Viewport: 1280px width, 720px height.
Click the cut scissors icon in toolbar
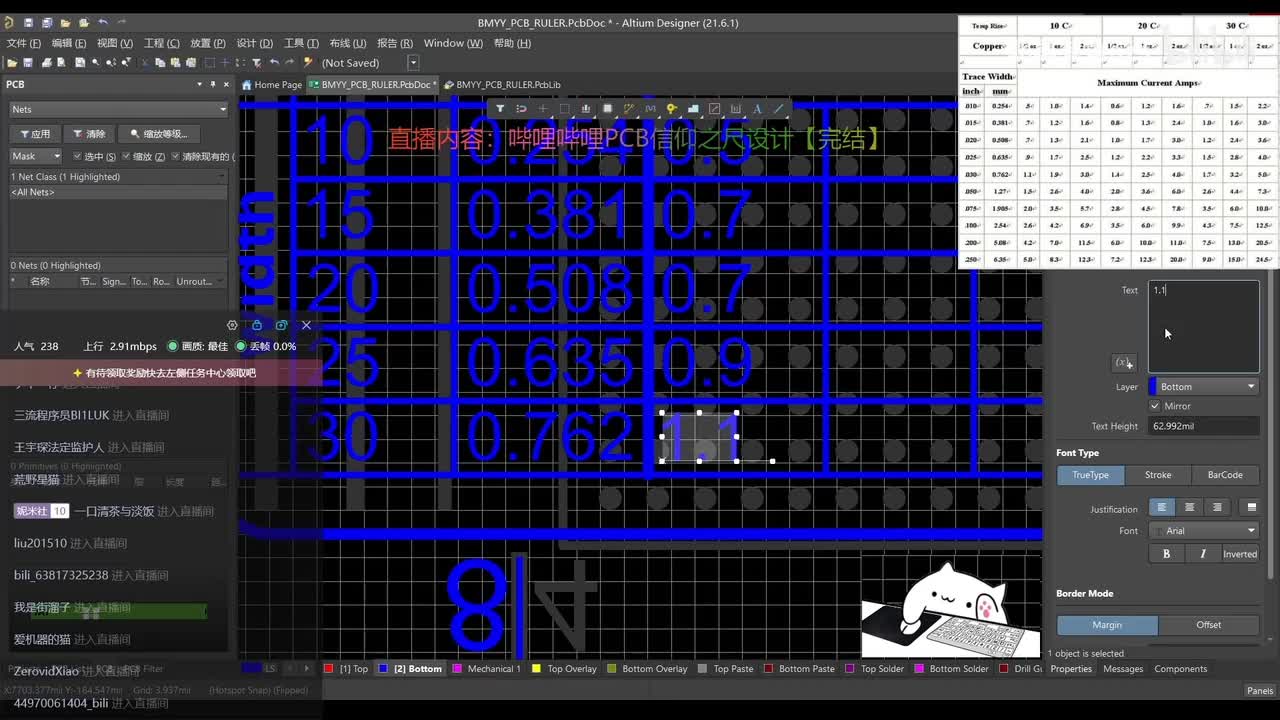[145, 62]
